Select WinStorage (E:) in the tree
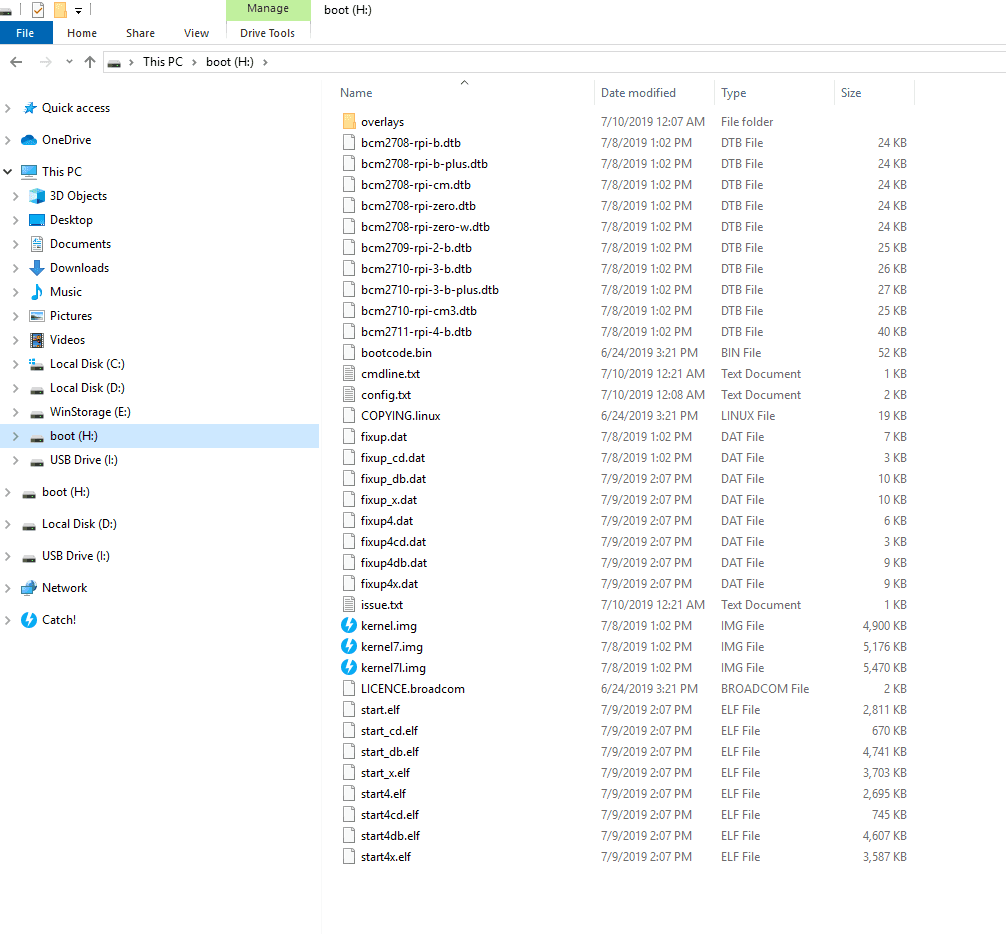The height and width of the screenshot is (934, 1006). pyautogui.click(x=90, y=412)
